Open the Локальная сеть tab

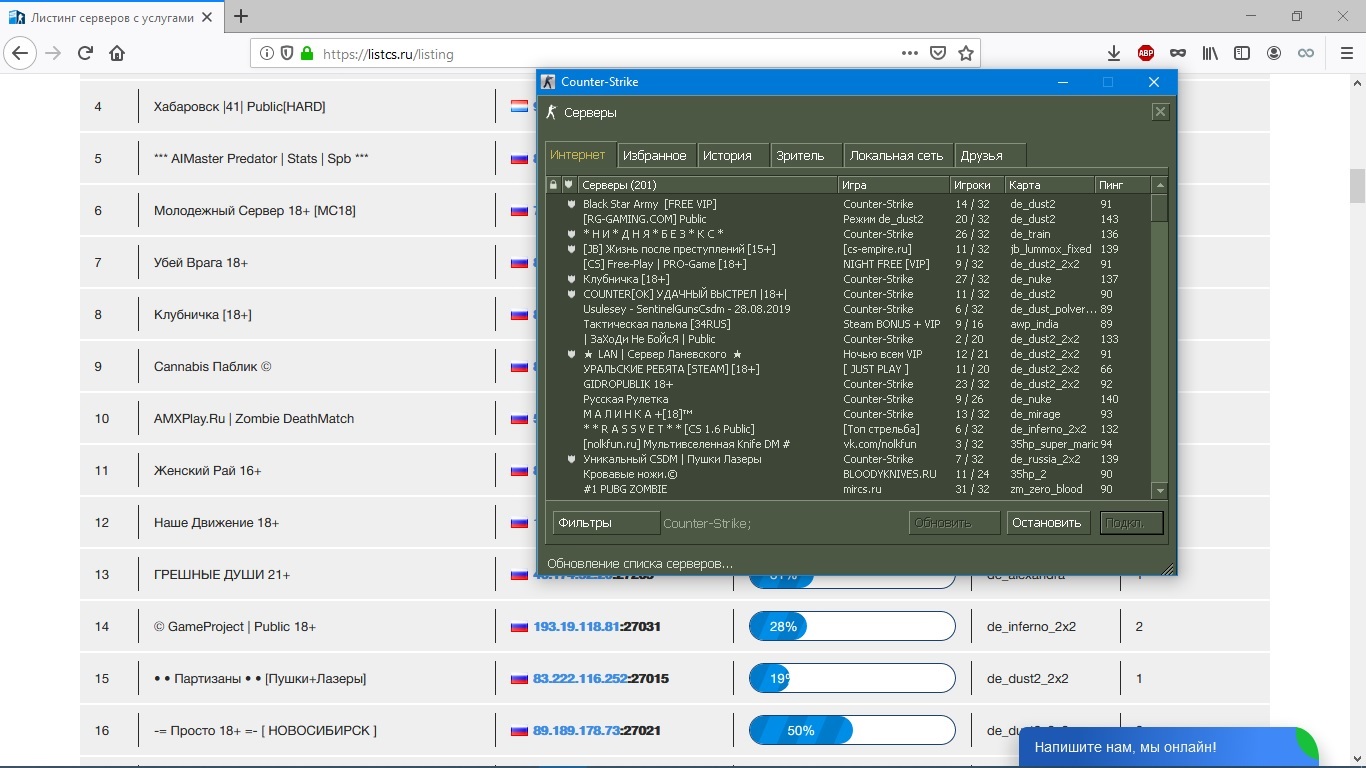(898, 155)
